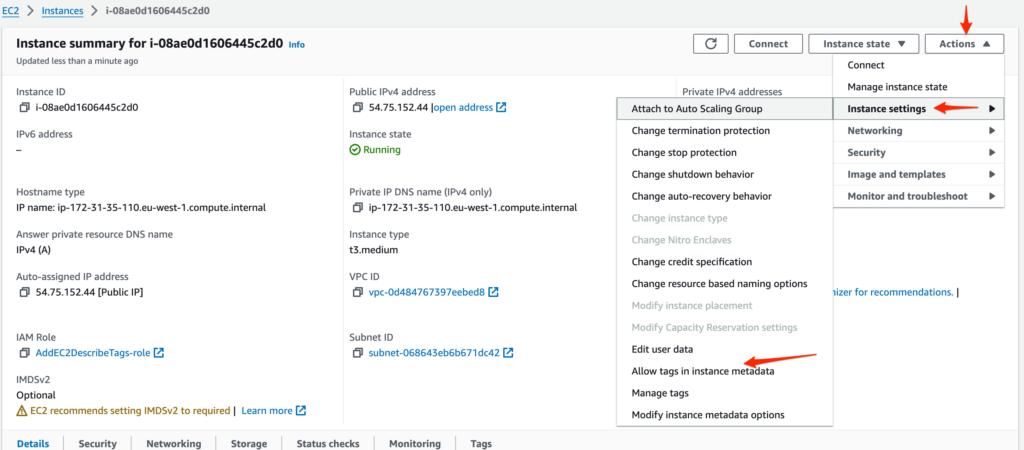Image resolution: width=1024 pixels, height=450 pixels.
Task: Switch to the Security tab
Action: pyautogui.click(x=97, y=443)
